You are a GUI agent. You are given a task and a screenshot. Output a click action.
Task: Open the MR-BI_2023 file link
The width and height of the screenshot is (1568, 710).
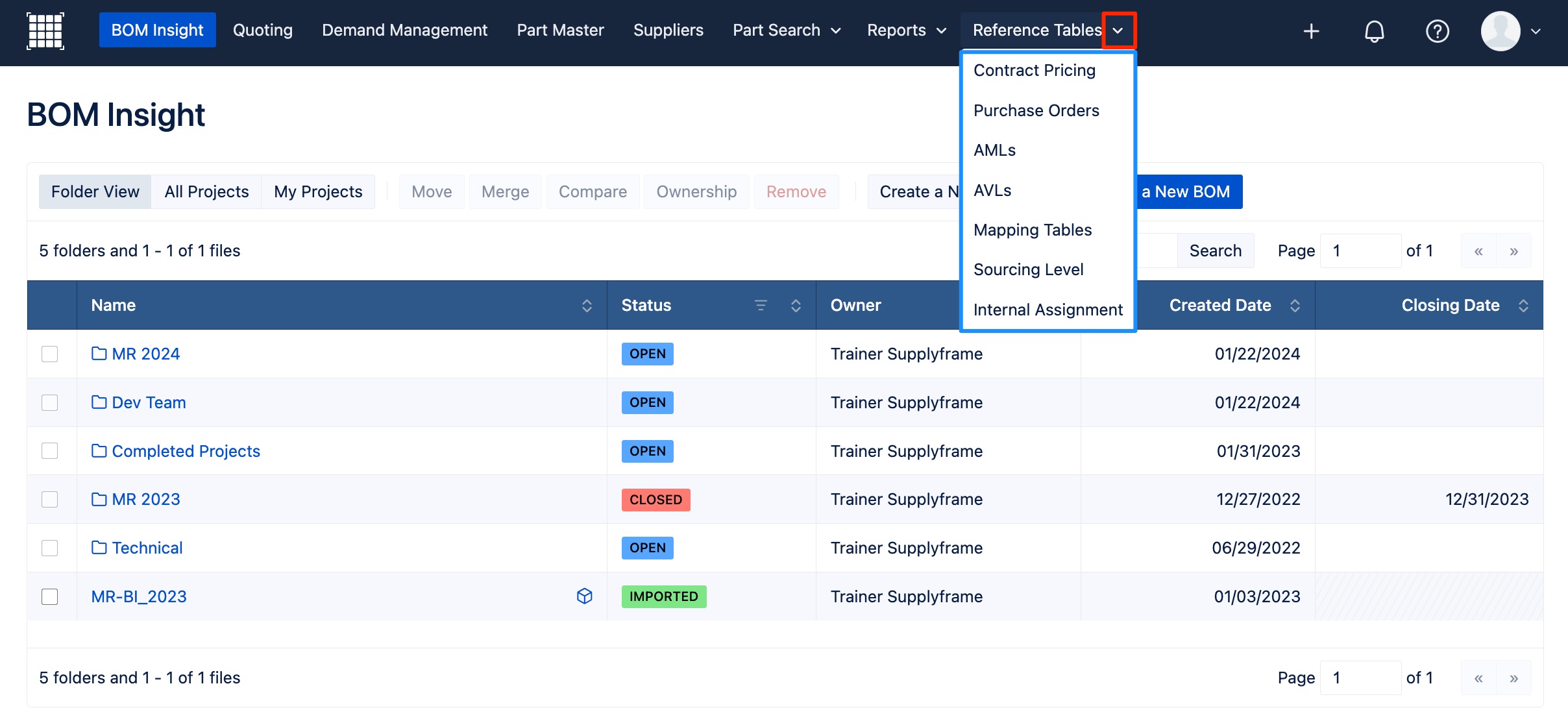point(139,596)
